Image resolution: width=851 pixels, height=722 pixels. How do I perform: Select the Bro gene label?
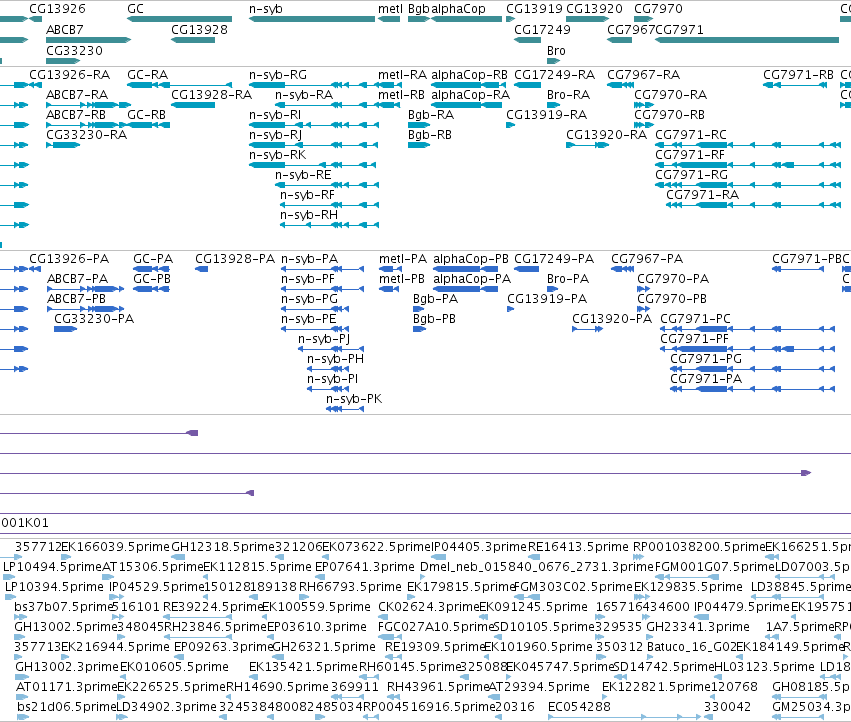tap(556, 50)
